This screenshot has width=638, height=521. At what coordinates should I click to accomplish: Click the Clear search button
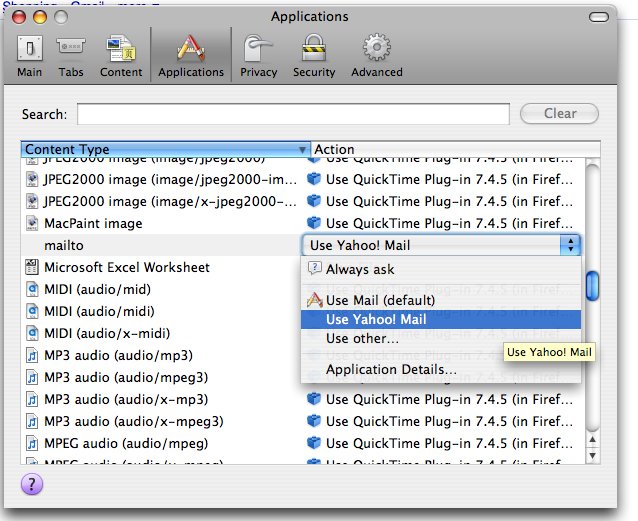pyautogui.click(x=559, y=114)
